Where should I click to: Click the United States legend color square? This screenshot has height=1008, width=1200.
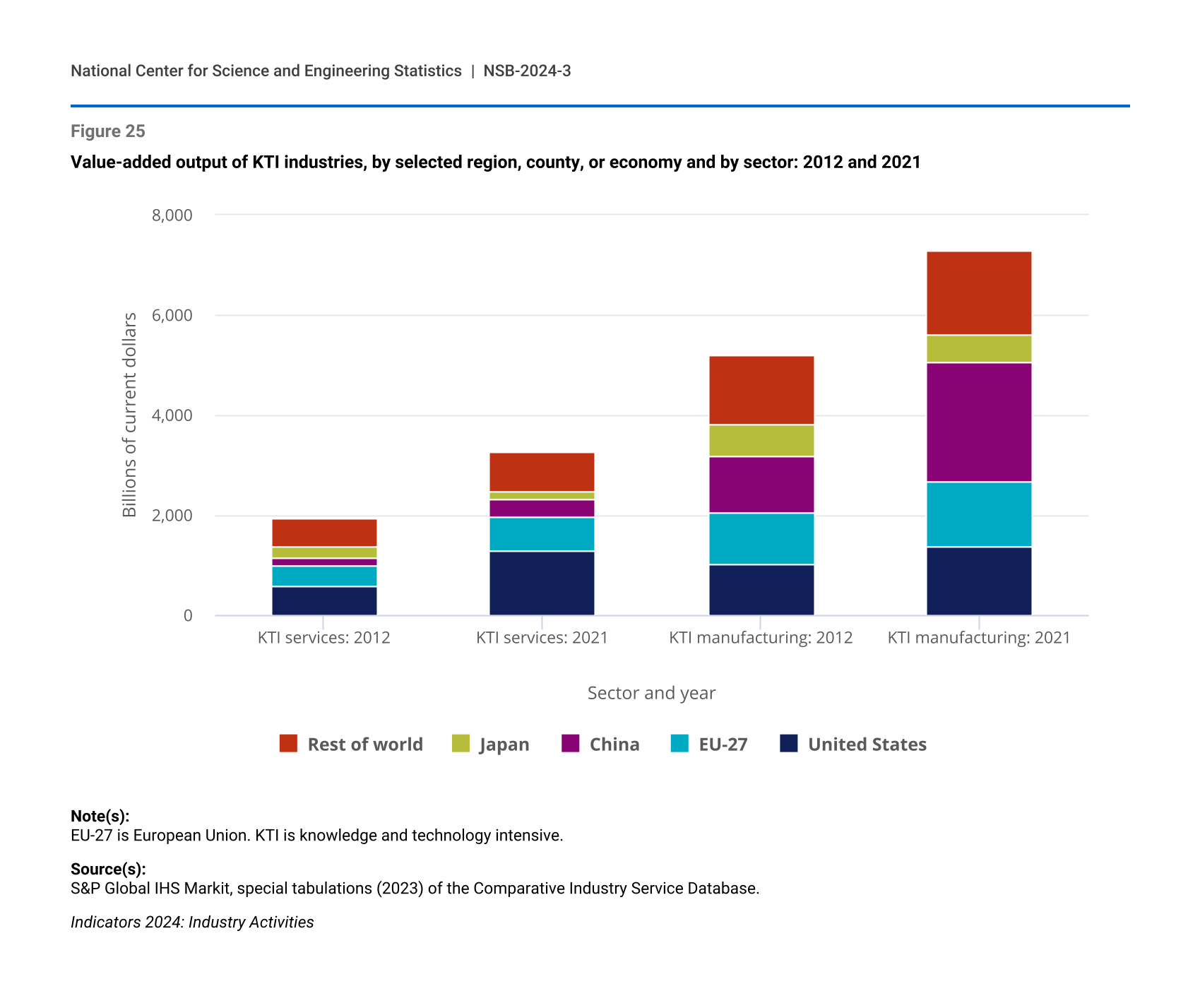pos(789,743)
